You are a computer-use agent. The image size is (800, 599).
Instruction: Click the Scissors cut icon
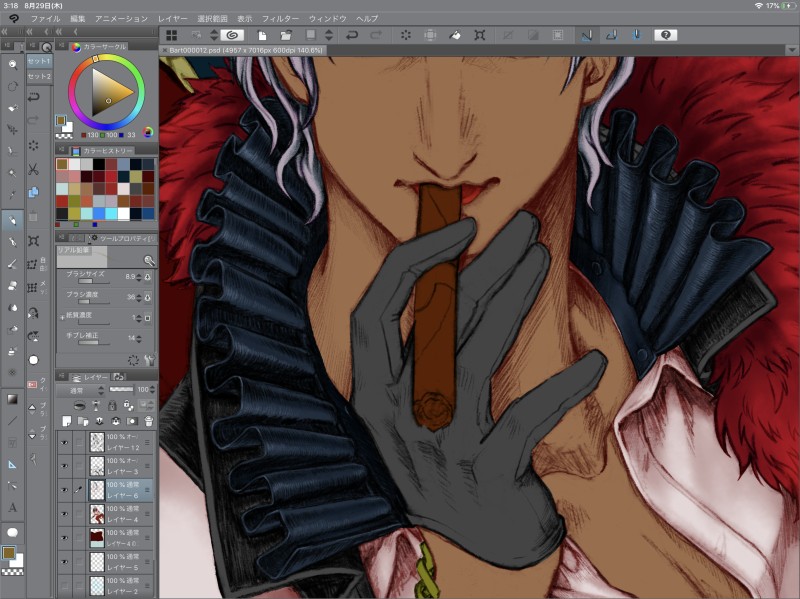click(34, 169)
